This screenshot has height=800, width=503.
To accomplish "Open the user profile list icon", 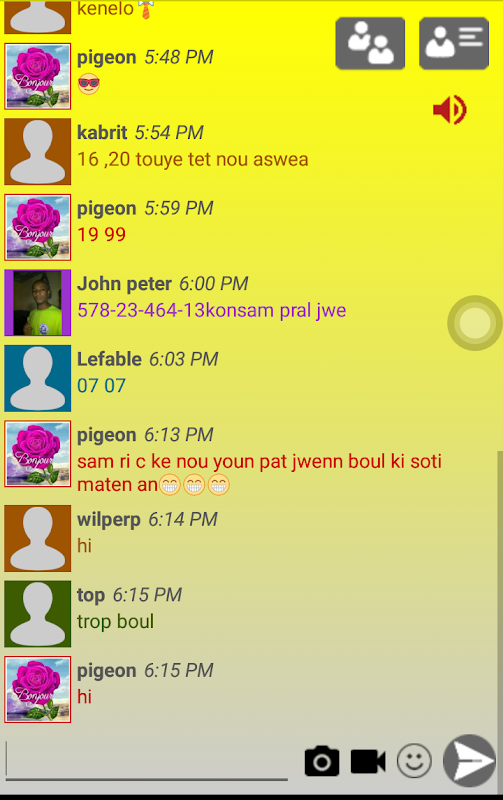I will click(454, 43).
